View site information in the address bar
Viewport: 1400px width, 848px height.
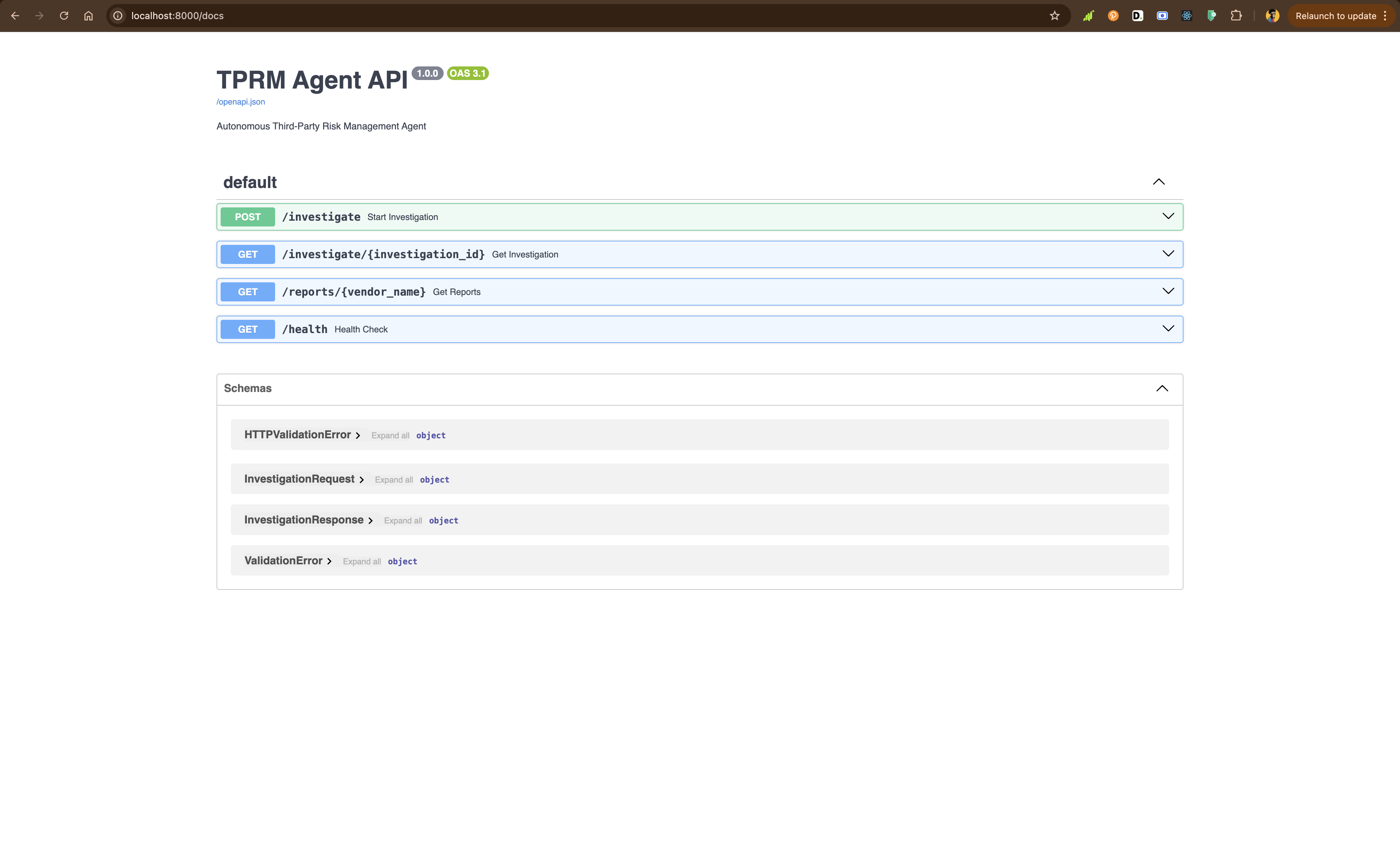click(117, 15)
